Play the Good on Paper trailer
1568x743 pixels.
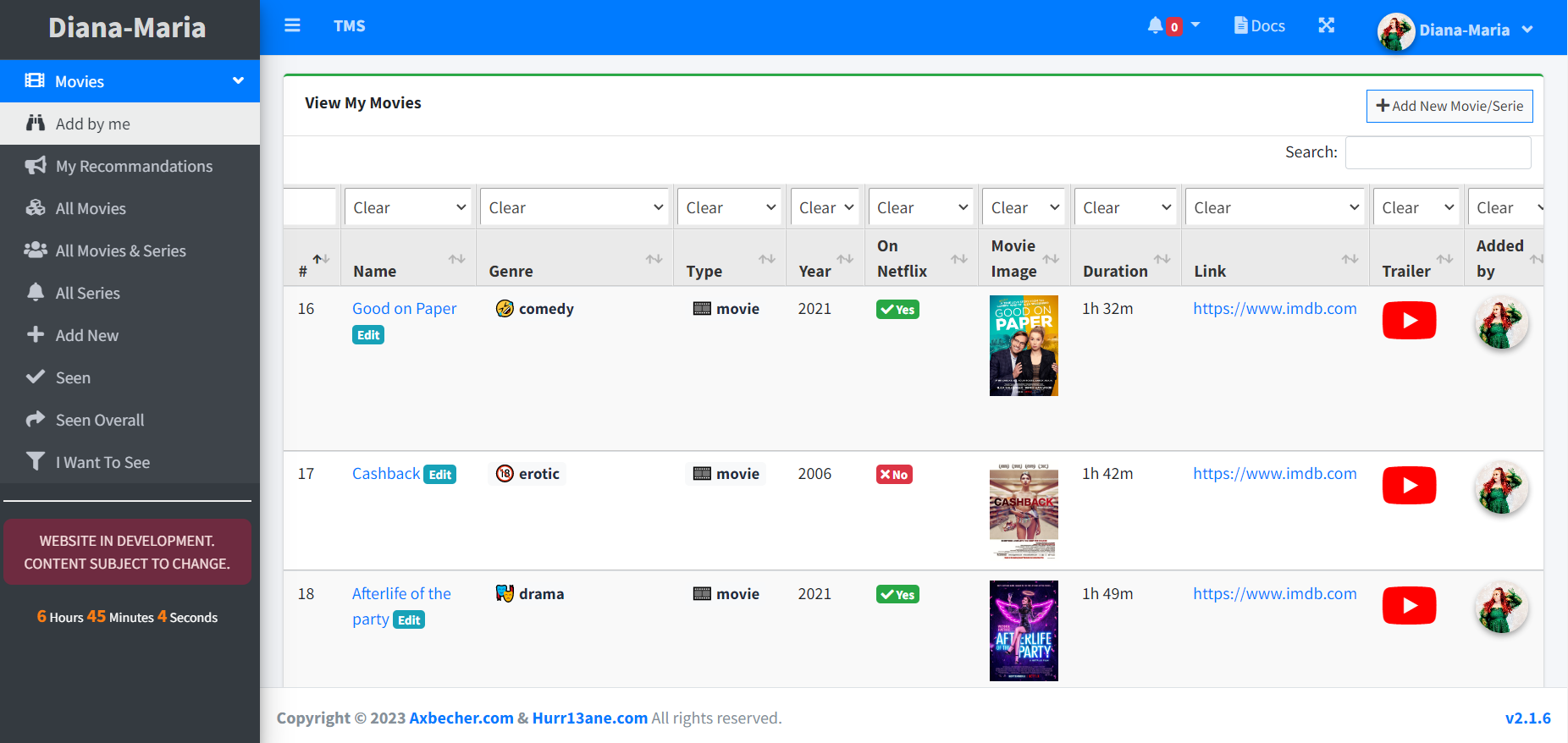(1409, 321)
